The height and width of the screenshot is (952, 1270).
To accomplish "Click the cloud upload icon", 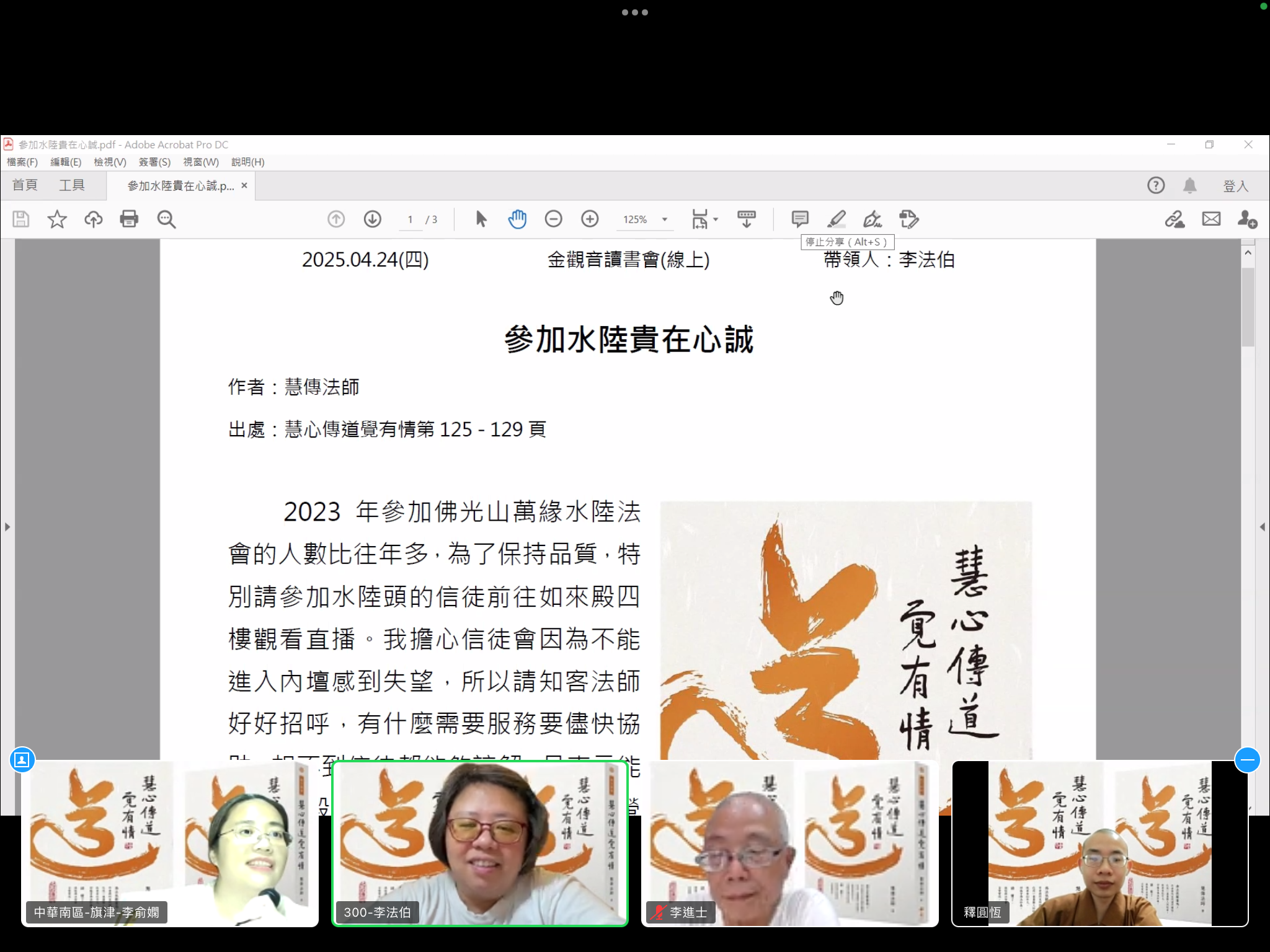I will [93, 219].
